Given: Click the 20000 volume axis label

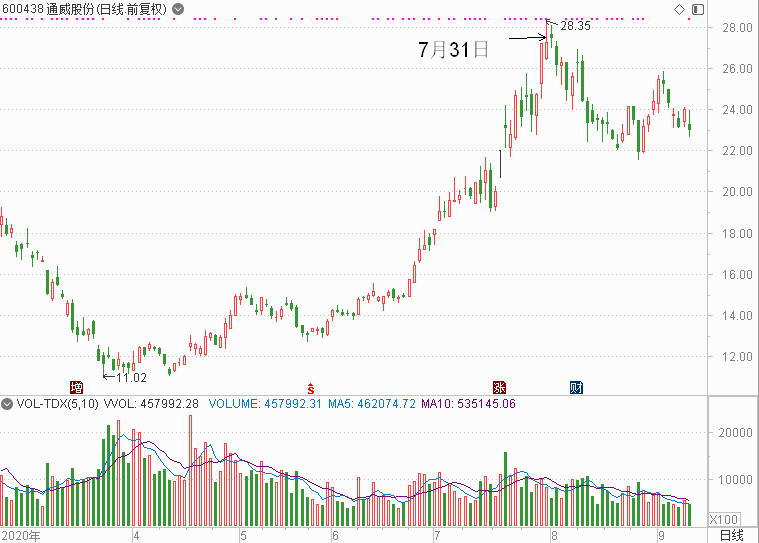Looking at the screenshot, I should point(735,433).
